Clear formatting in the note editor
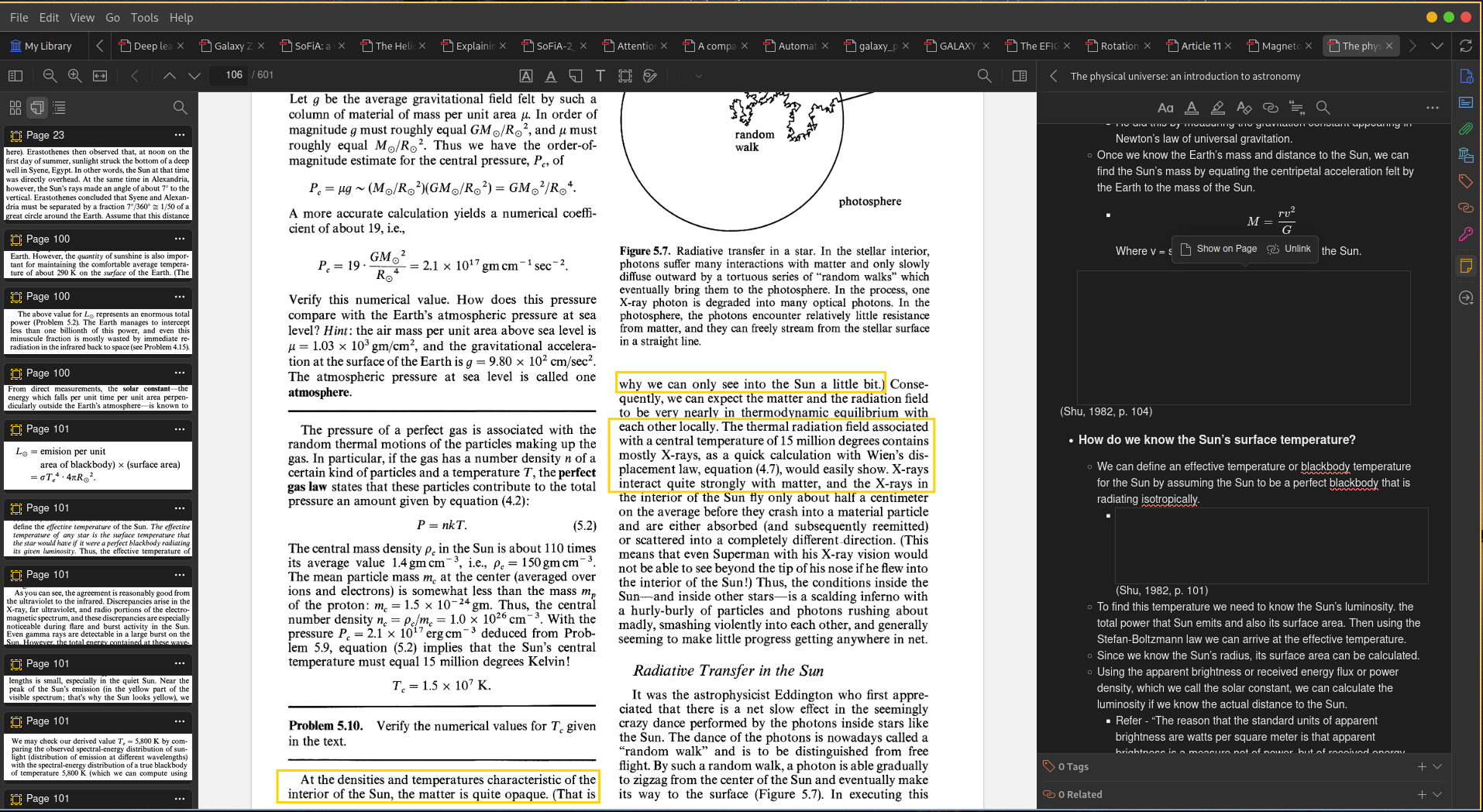This screenshot has width=1483, height=812. (x=1244, y=108)
